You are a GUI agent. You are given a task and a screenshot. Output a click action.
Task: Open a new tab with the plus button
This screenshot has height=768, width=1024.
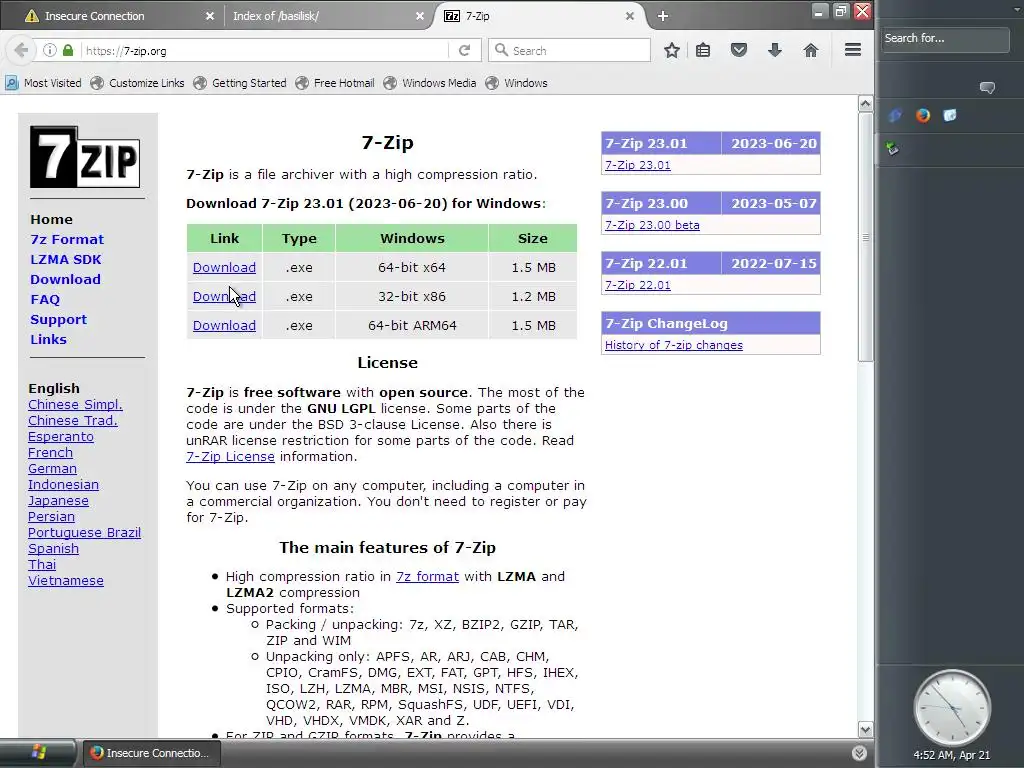pyautogui.click(x=663, y=16)
